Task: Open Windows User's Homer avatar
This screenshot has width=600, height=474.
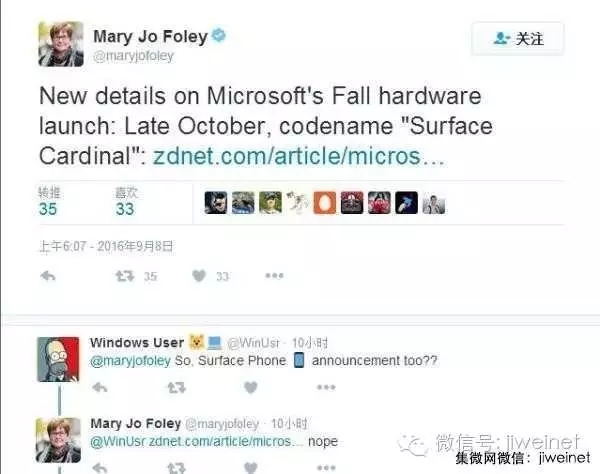Action: pos(58,359)
